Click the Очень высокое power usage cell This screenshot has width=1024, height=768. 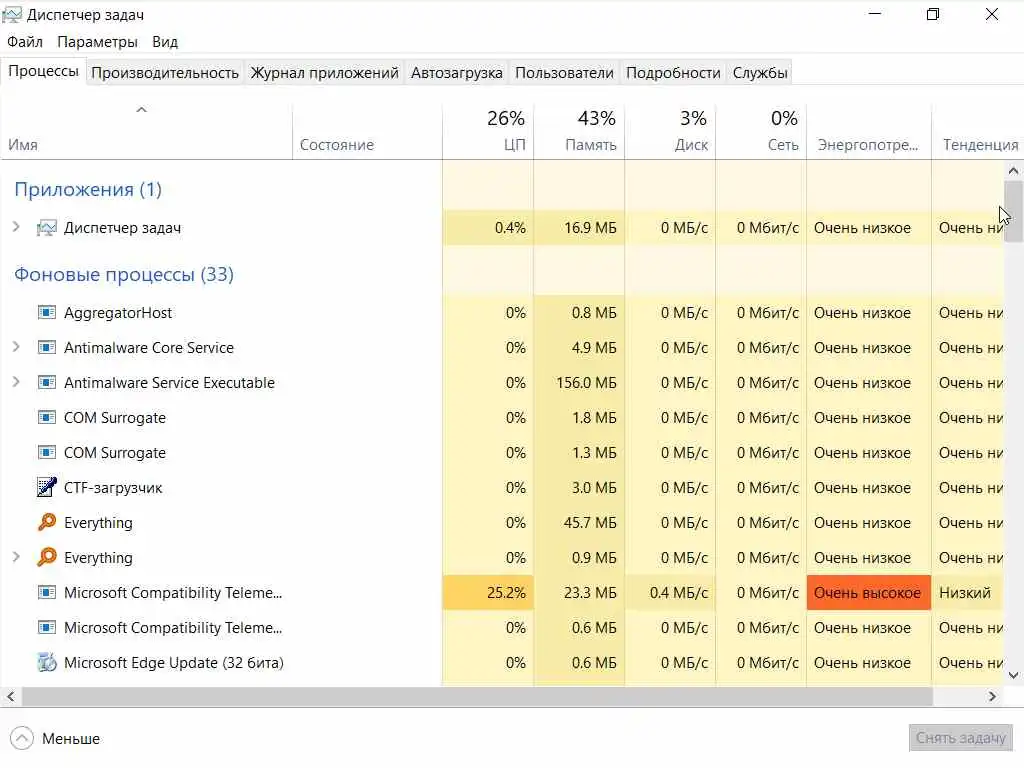point(869,593)
